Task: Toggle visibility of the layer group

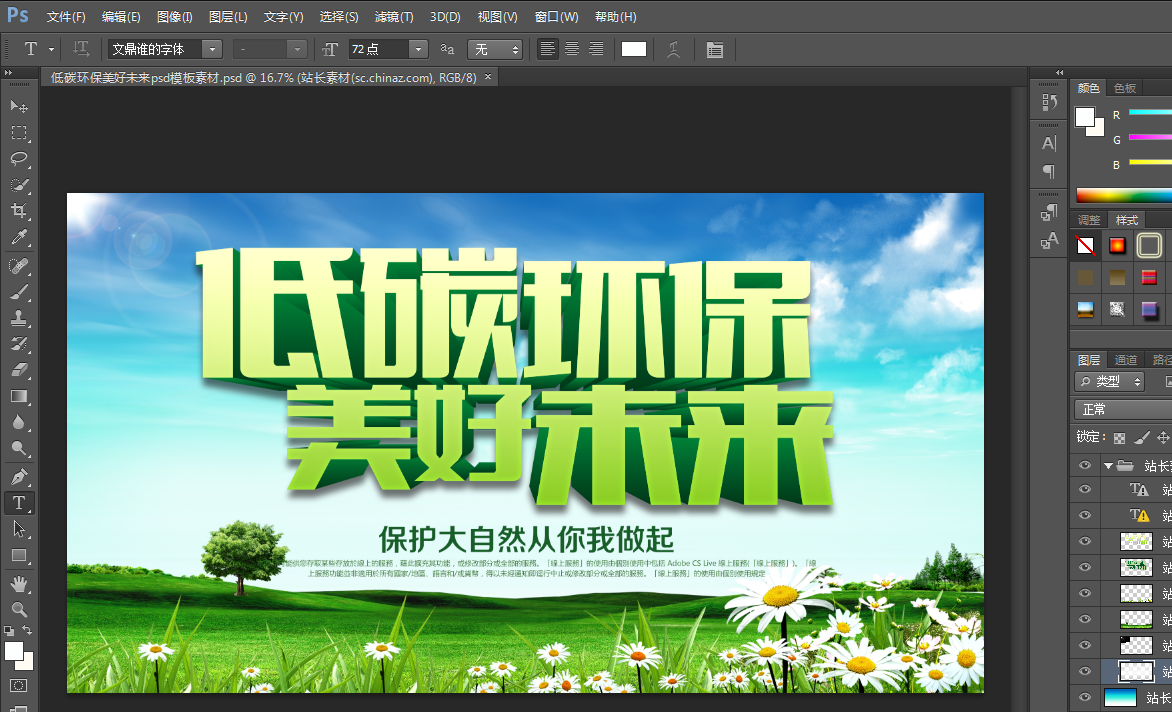Action: [1085, 465]
